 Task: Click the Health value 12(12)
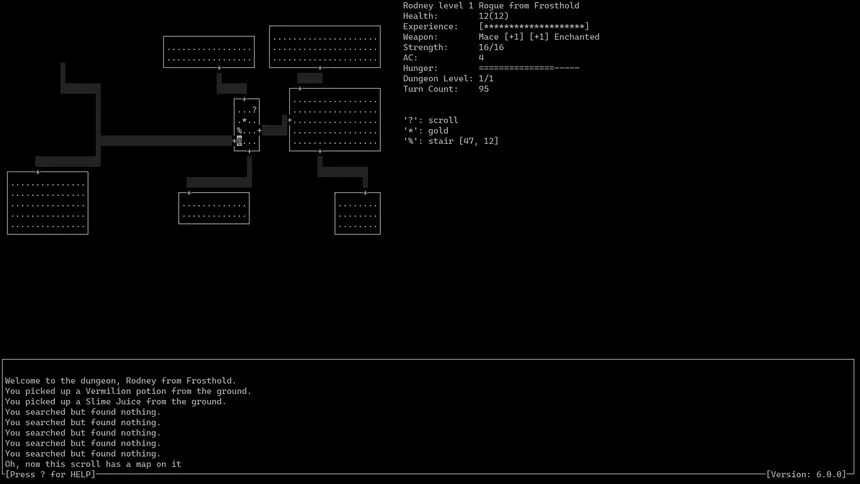(x=494, y=16)
